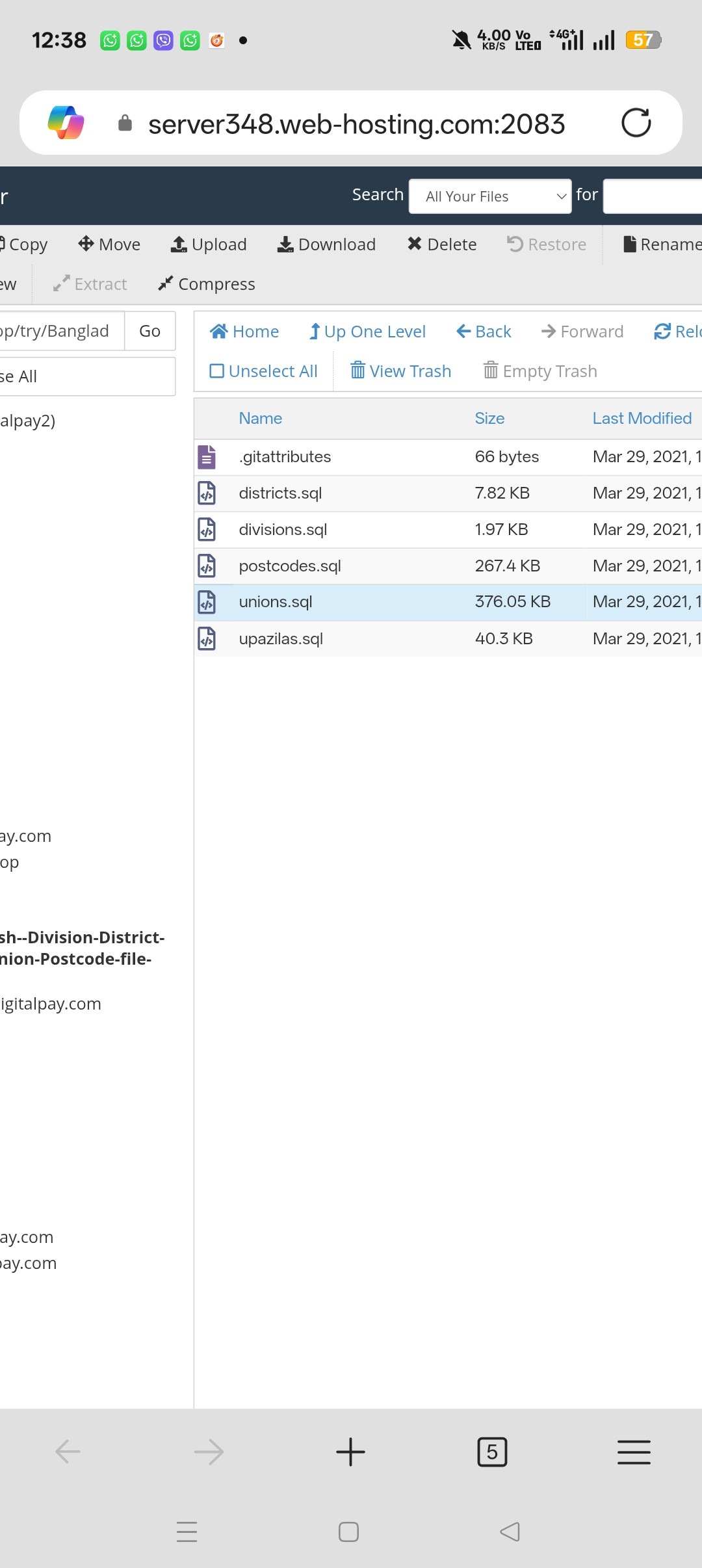This screenshot has width=702, height=1568.
Task: Select the unions.sql file
Action: tap(448, 602)
